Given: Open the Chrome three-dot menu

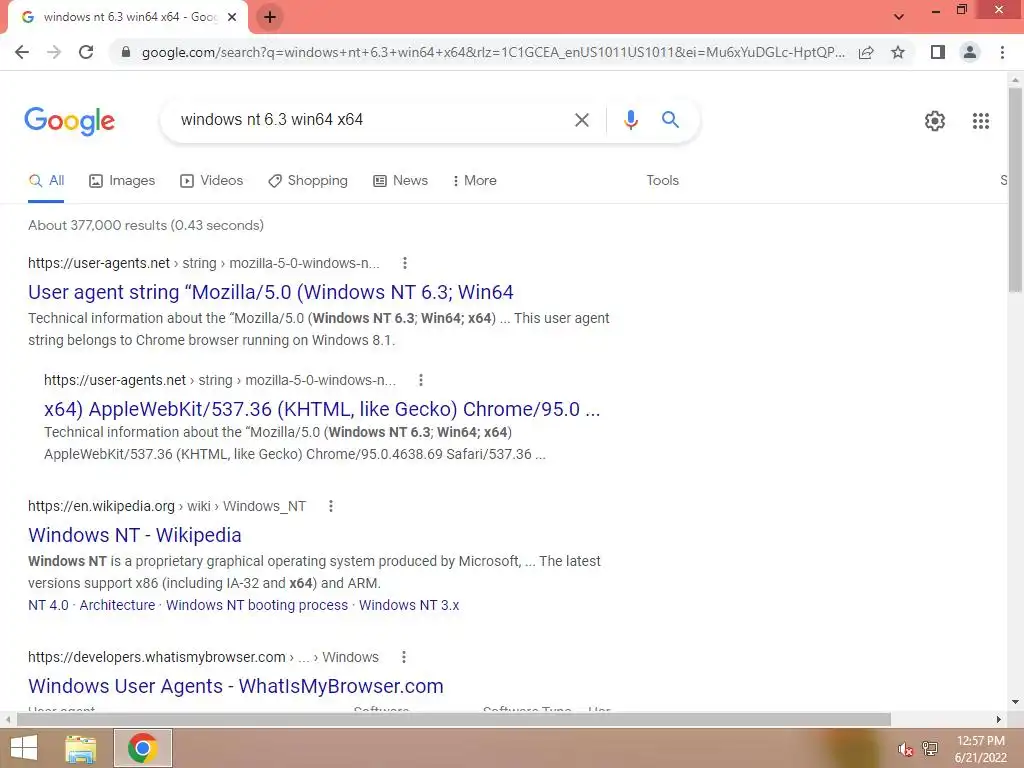Looking at the screenshot, I should pos(1002,52).
